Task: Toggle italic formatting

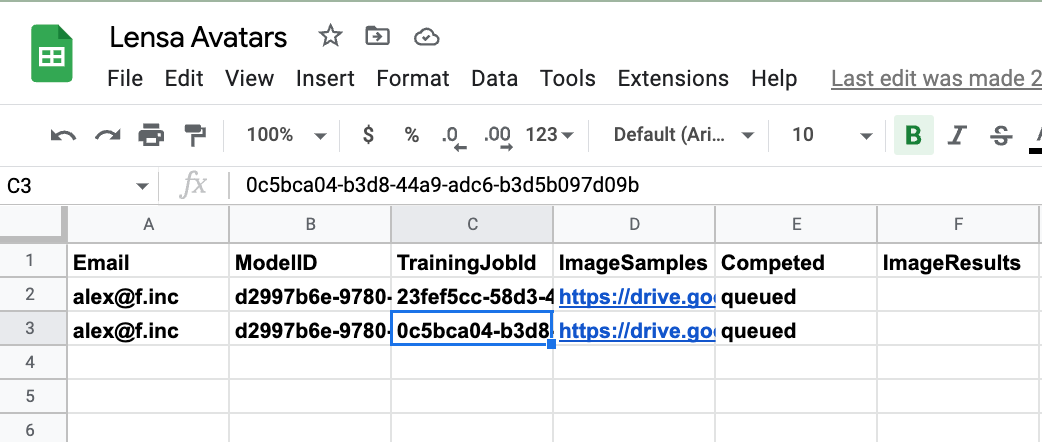Action: (957, 135)
